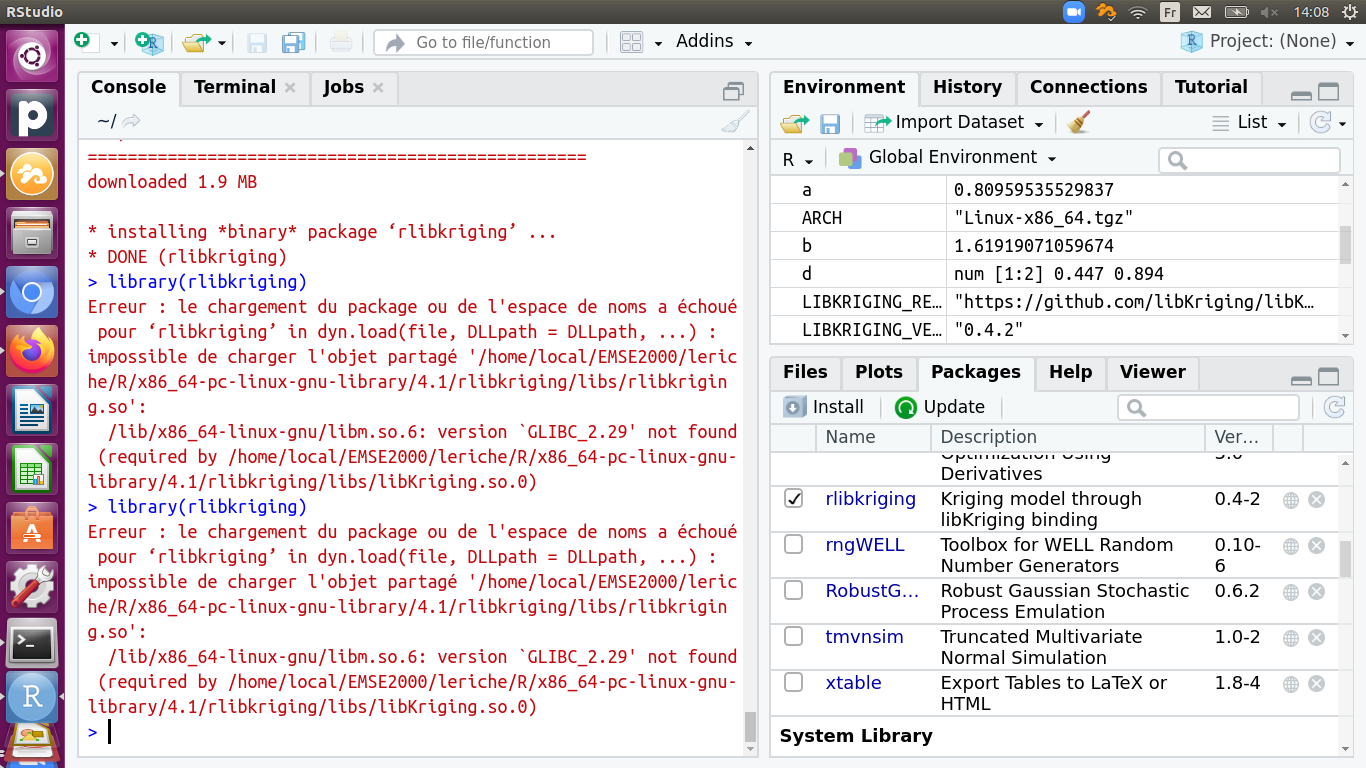Check the tmvnsim package checkbox
The width and height of the screenshot is (1366, 768).
(x=794, y=637)
